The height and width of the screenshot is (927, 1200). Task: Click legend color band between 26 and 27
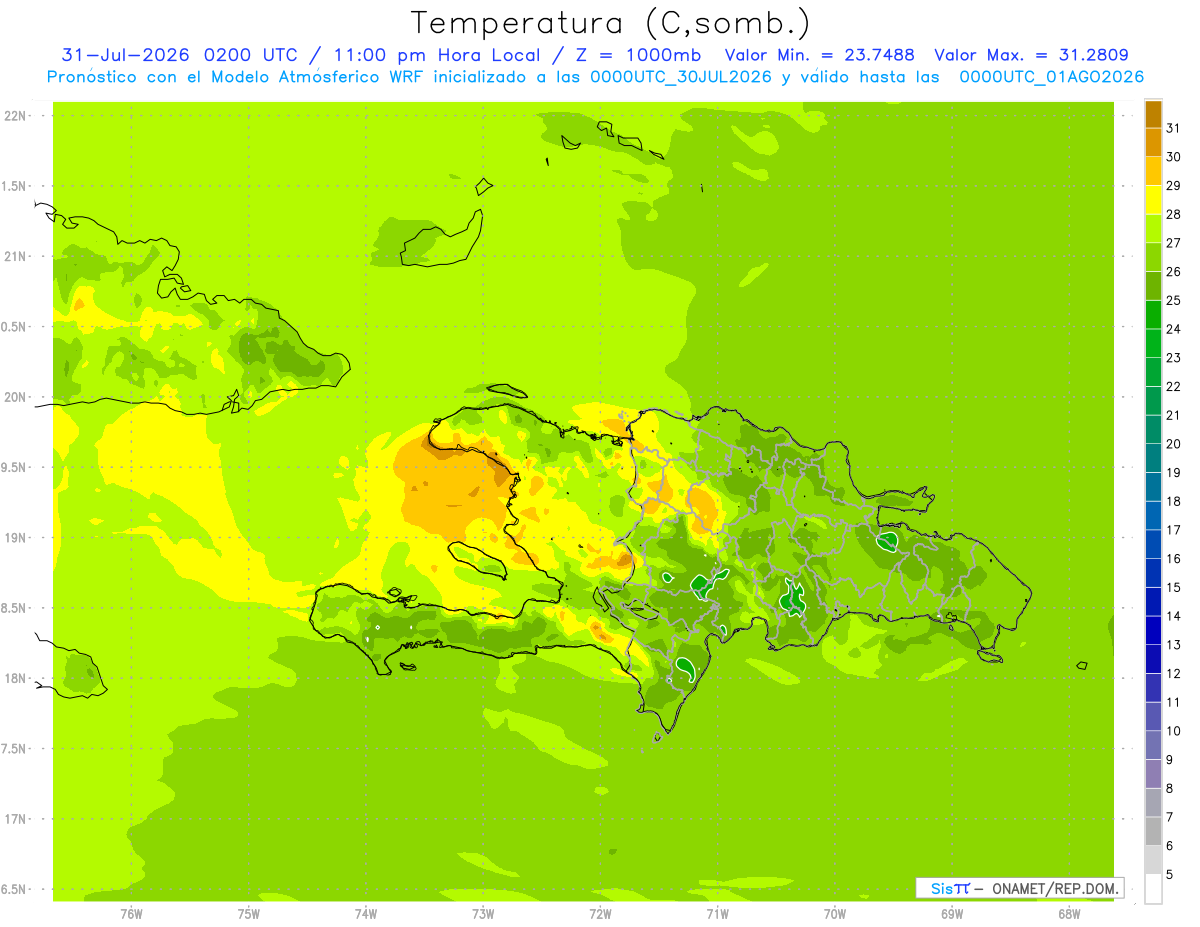(x=1154, y=257)
